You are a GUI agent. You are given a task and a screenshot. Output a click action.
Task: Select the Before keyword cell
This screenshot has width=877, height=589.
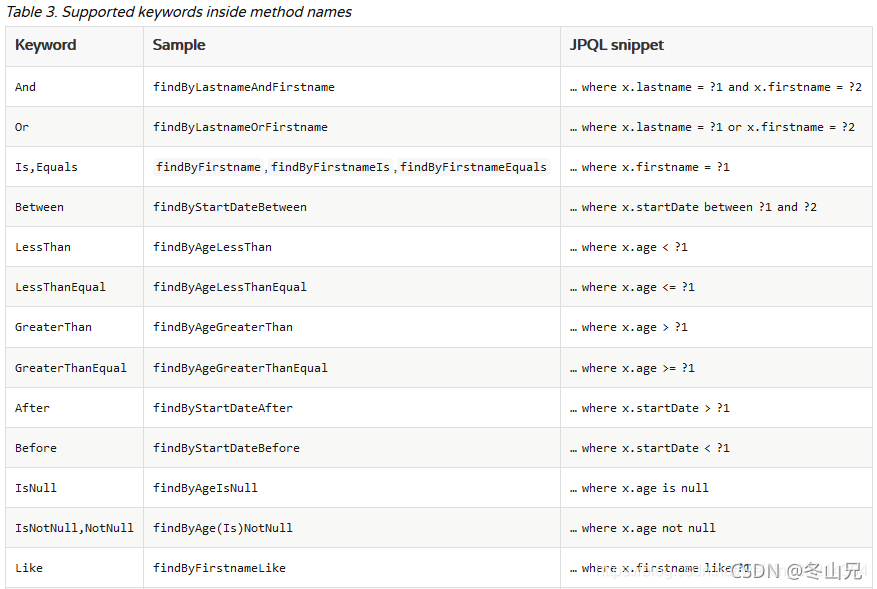pyautogui.click(x=36, y=448)
